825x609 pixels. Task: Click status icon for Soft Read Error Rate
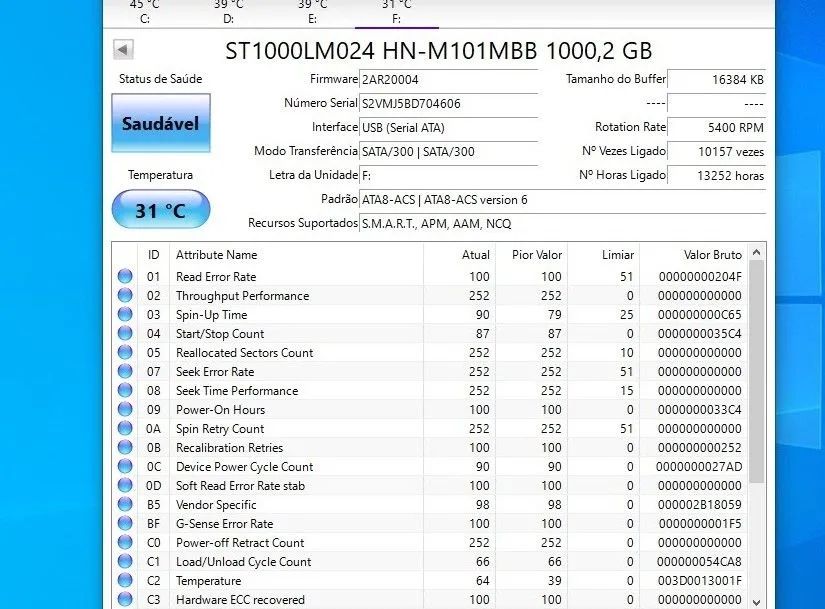click(125, 485)
